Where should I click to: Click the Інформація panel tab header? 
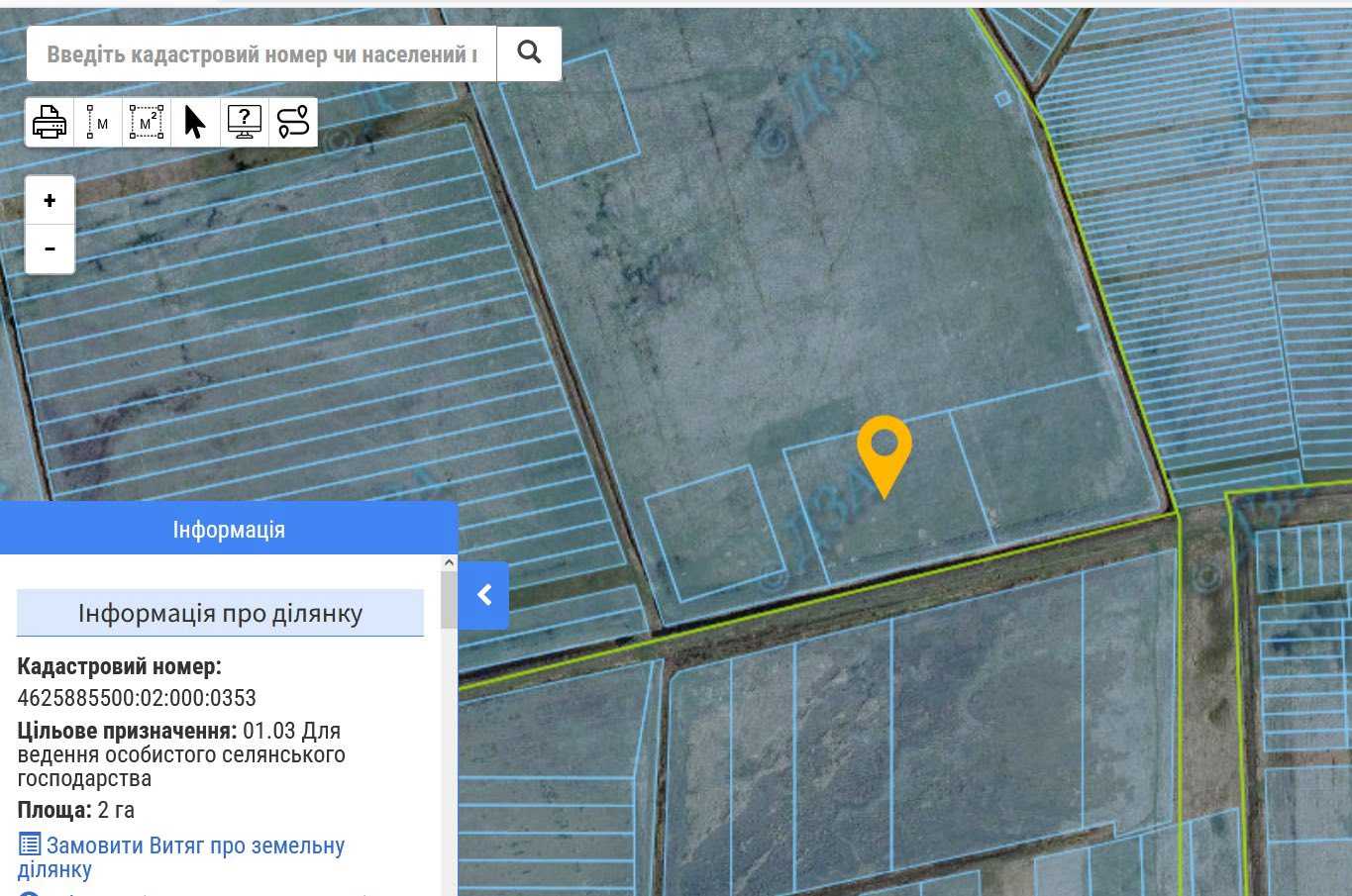229,529
